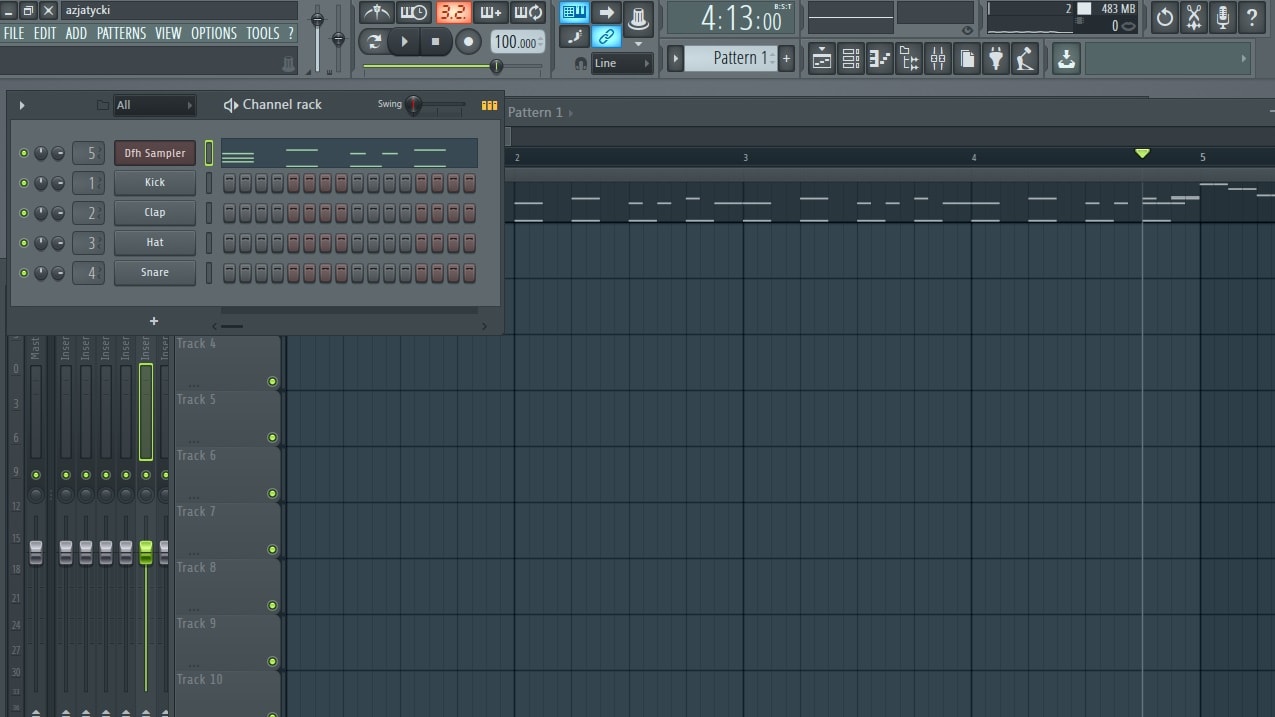
Task: Open tempo tapper pedal icon
Action: click(x=1025, y=59)
